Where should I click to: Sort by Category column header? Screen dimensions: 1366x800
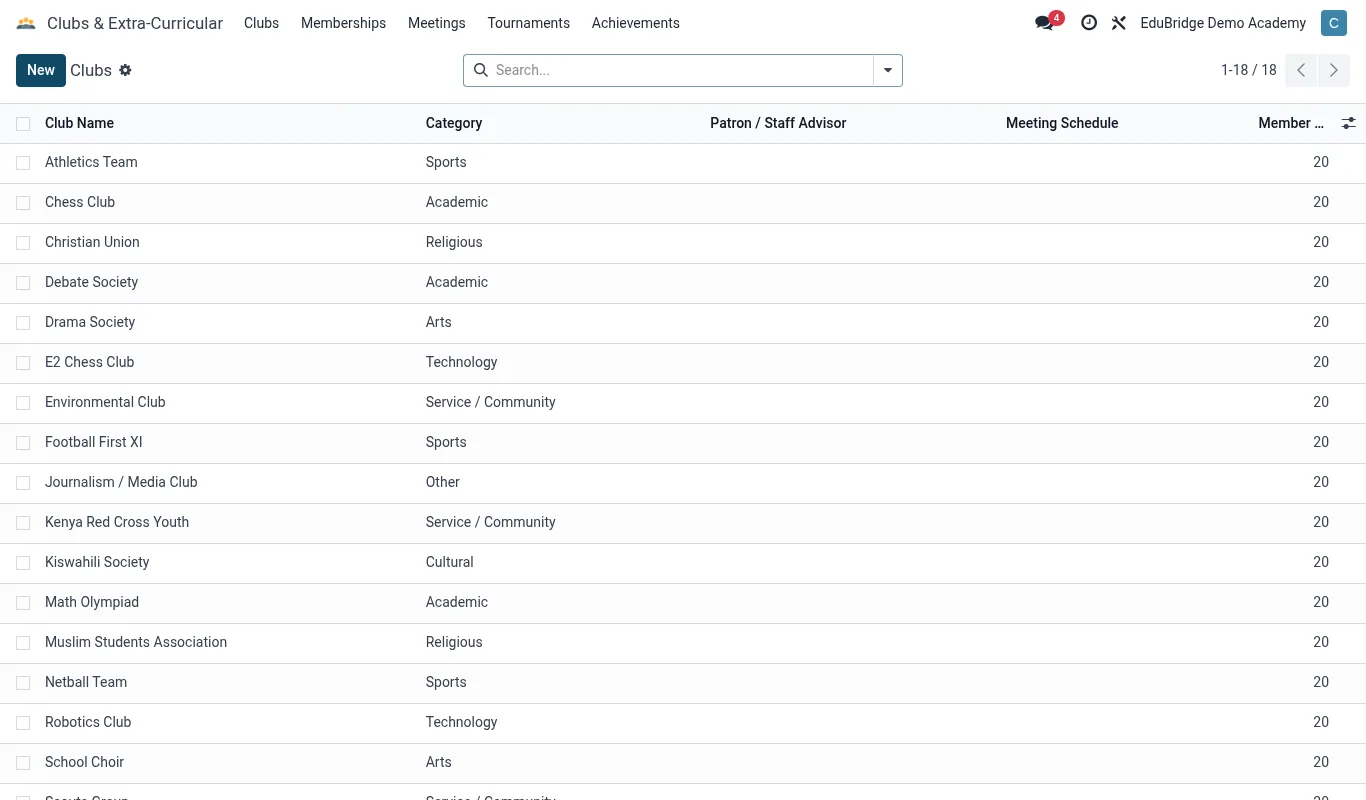(x=454, y=123)
